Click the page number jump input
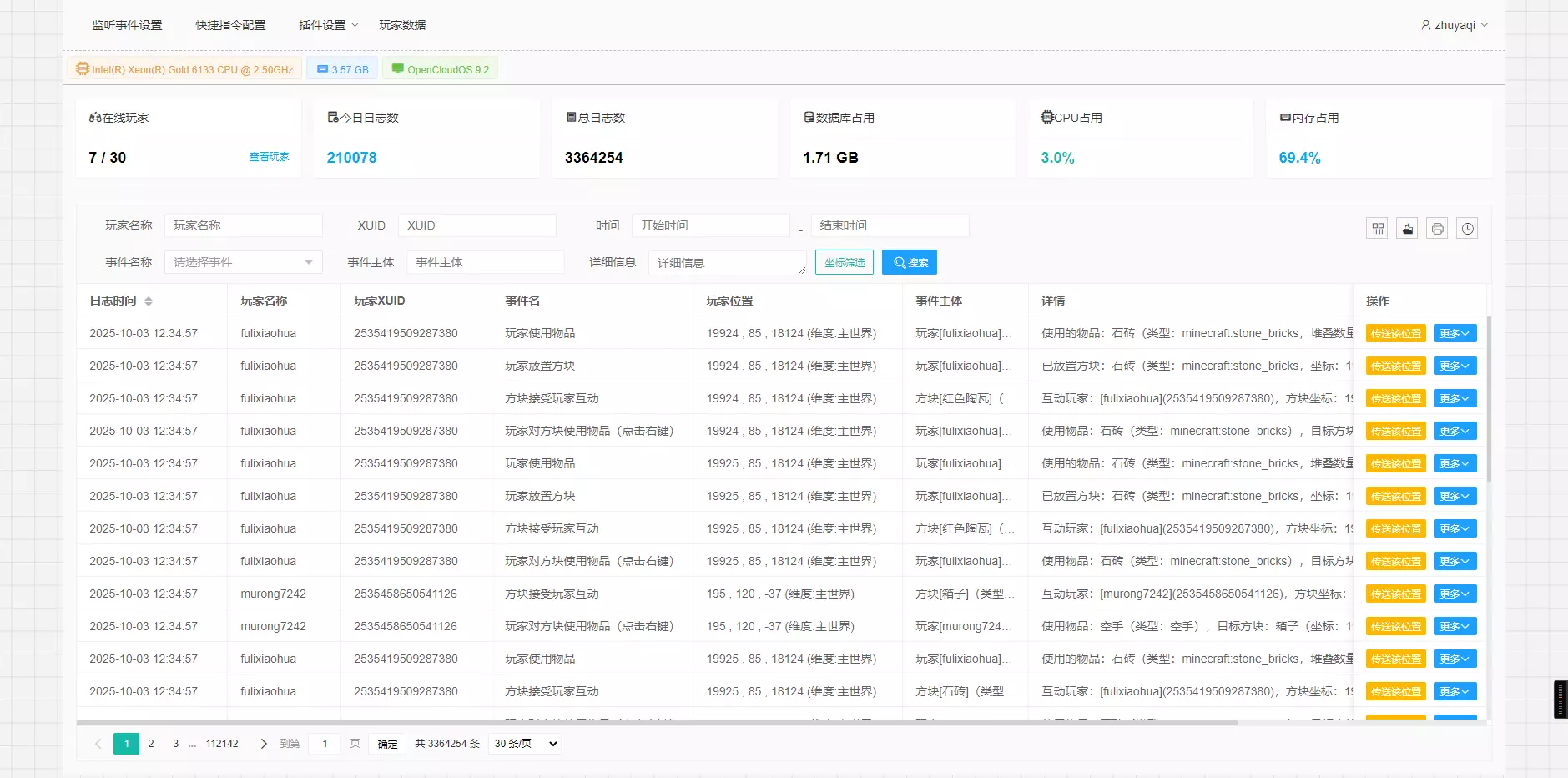 click(x=325, y=744)
